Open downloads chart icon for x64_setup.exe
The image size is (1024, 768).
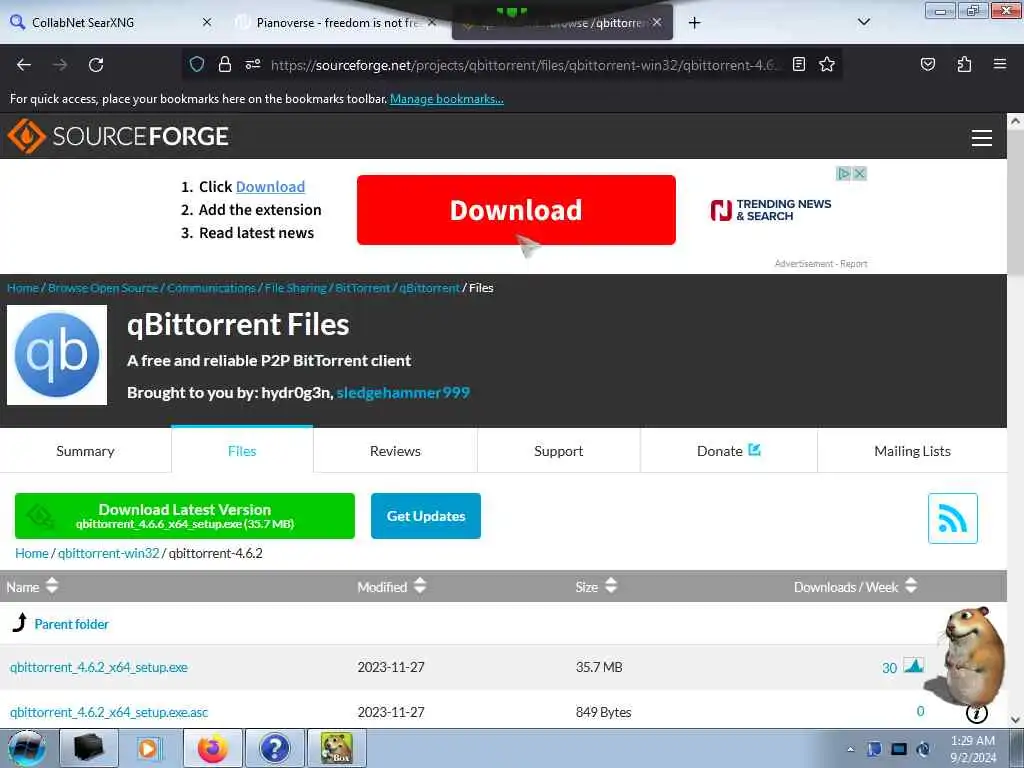pyautogui.click(x=914, y=666)
